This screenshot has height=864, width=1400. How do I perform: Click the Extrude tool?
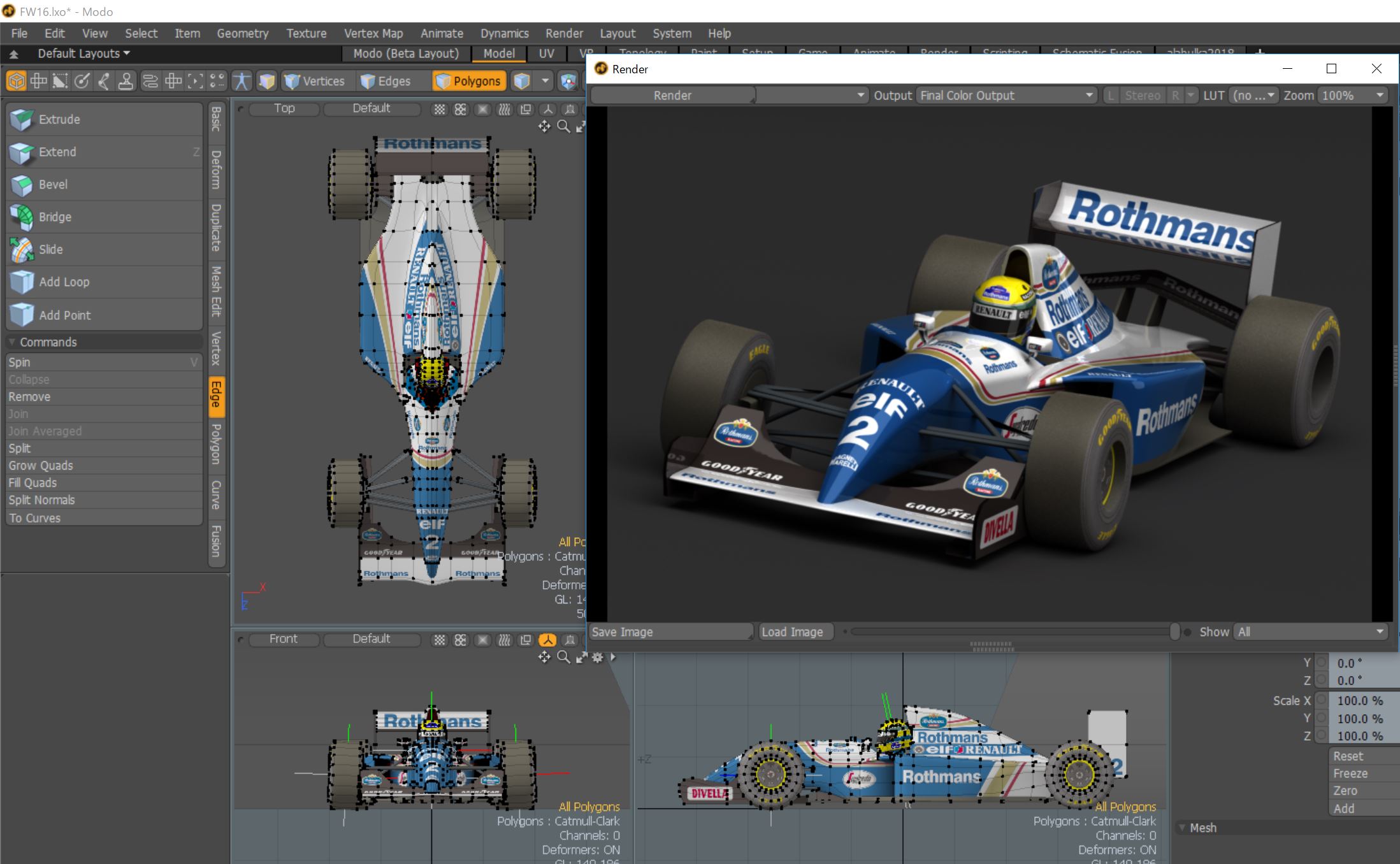104,119
